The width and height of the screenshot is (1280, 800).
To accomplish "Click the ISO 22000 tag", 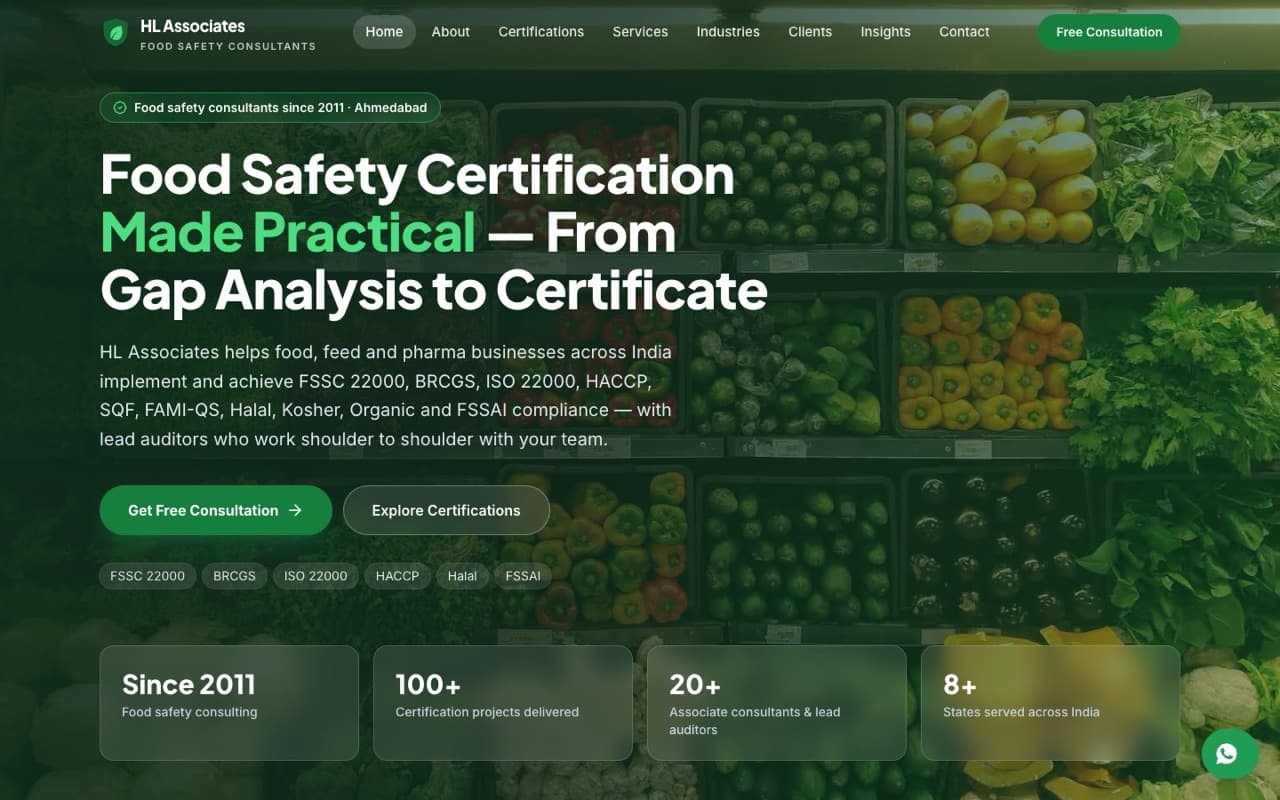I will (316, 576).
